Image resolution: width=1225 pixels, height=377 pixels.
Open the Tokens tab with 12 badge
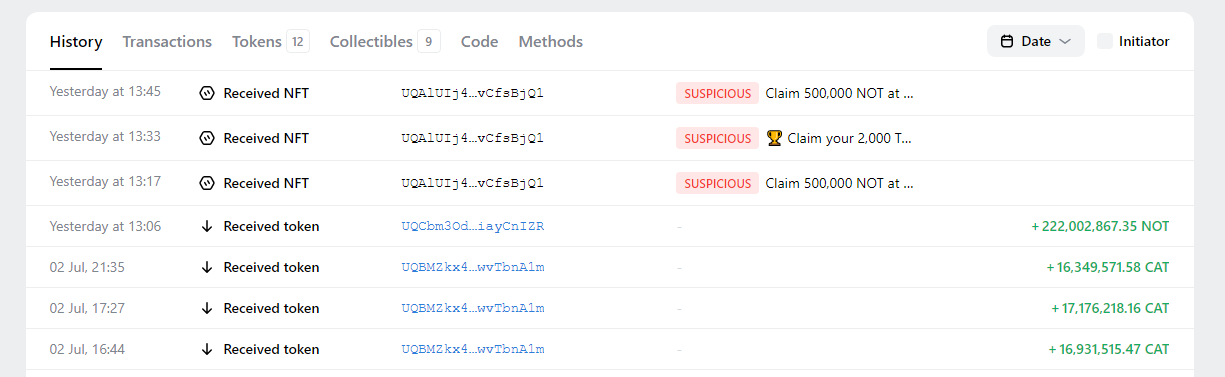point(270,41)
